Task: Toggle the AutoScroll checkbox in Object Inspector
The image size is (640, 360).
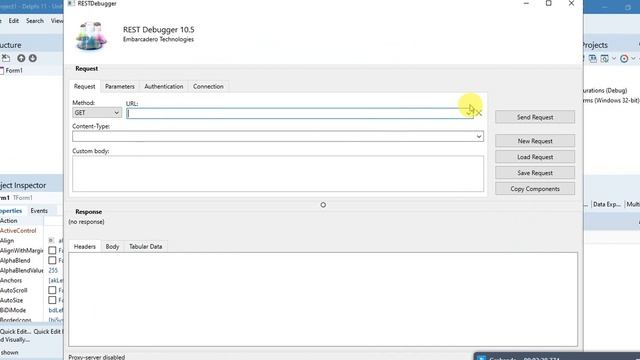Action: [x=52, y=290]
